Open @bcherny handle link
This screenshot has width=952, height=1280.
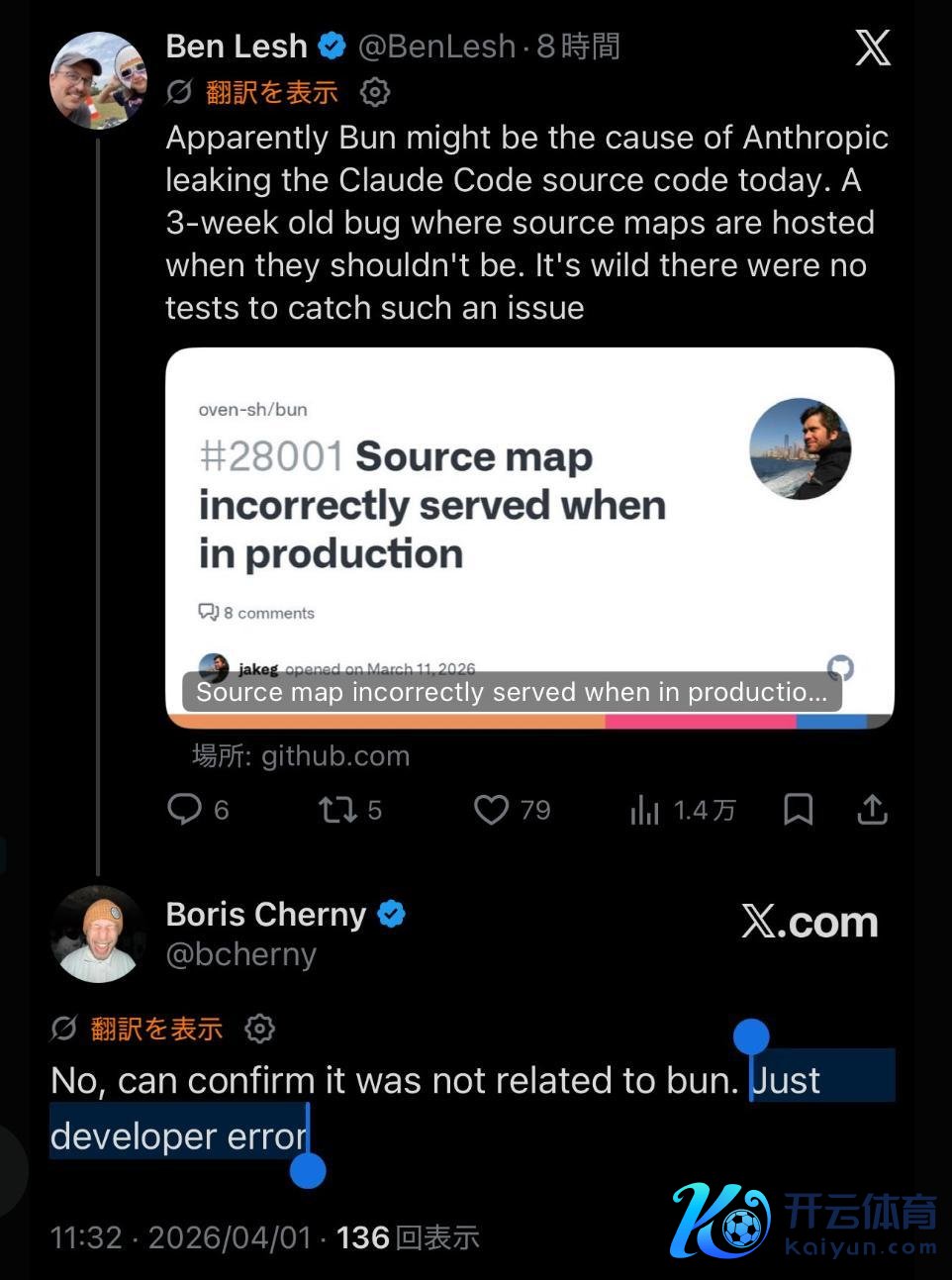[x=241, y=954]
